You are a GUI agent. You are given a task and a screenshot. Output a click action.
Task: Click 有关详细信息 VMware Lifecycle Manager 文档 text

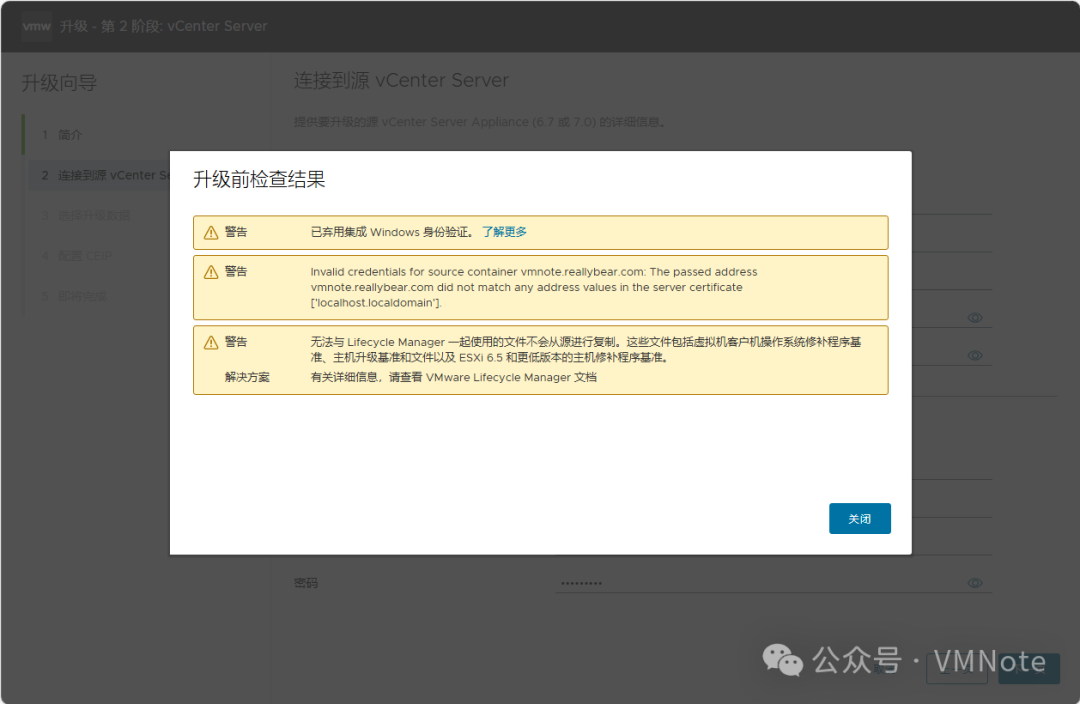[x=453, y=377]
